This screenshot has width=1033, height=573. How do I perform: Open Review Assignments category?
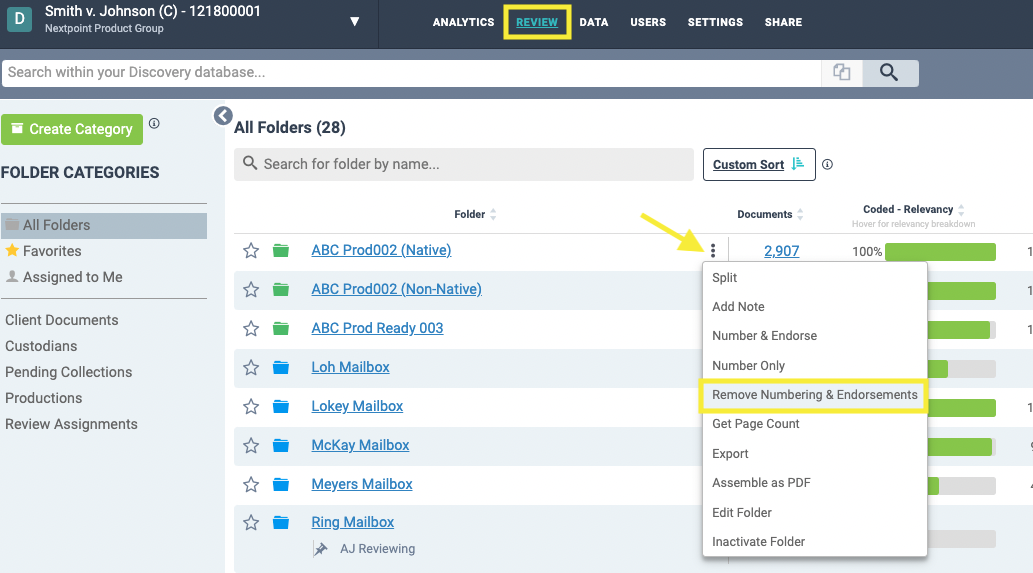(x=71, y=424)
